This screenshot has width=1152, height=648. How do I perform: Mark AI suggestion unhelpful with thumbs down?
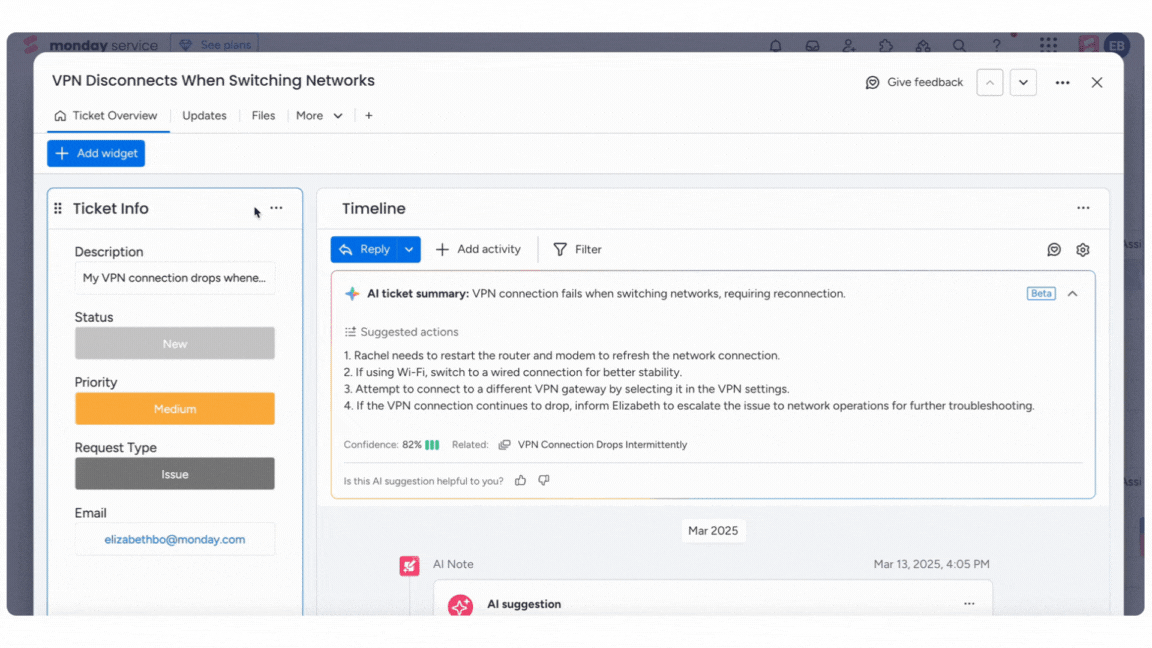pyautogui.click(x=544, y=480)
